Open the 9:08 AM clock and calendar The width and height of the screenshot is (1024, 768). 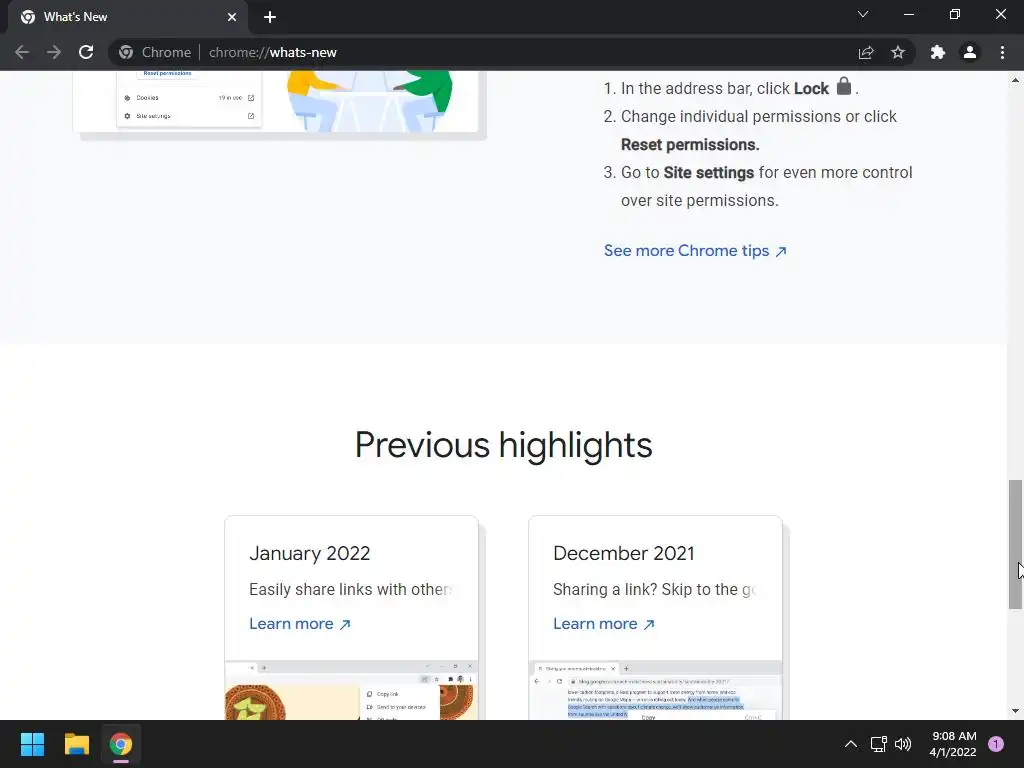click(953, 744)
